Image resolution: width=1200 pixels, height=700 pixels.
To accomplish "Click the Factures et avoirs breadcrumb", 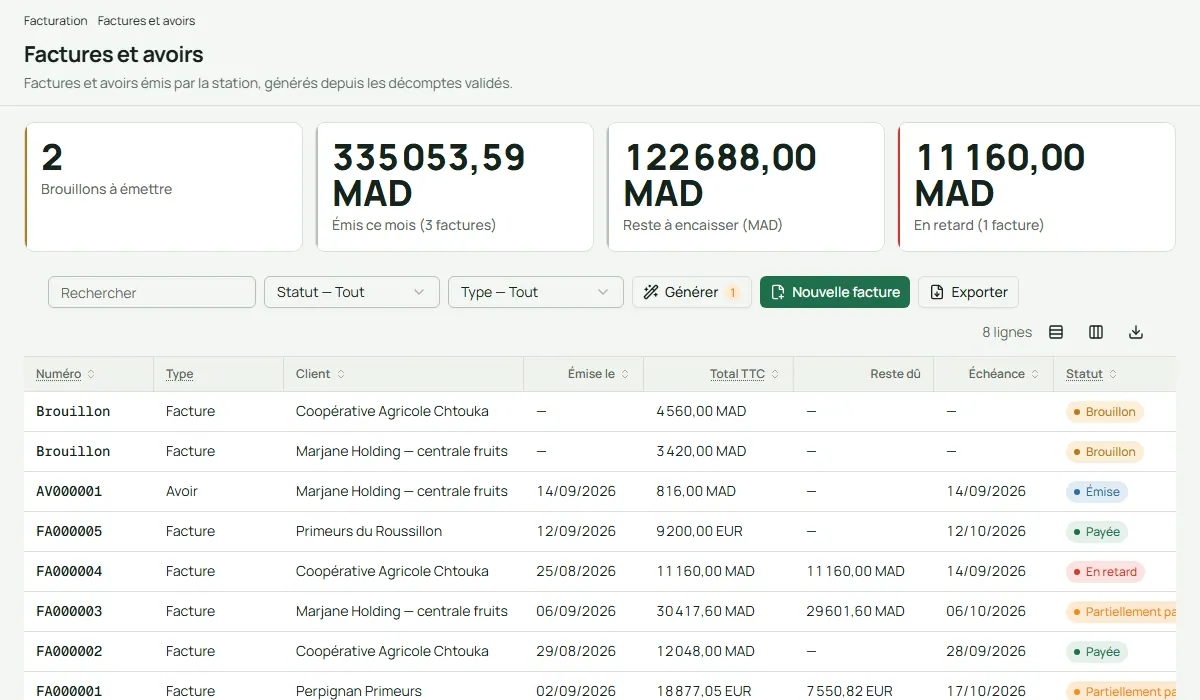I will coord(146,21).
